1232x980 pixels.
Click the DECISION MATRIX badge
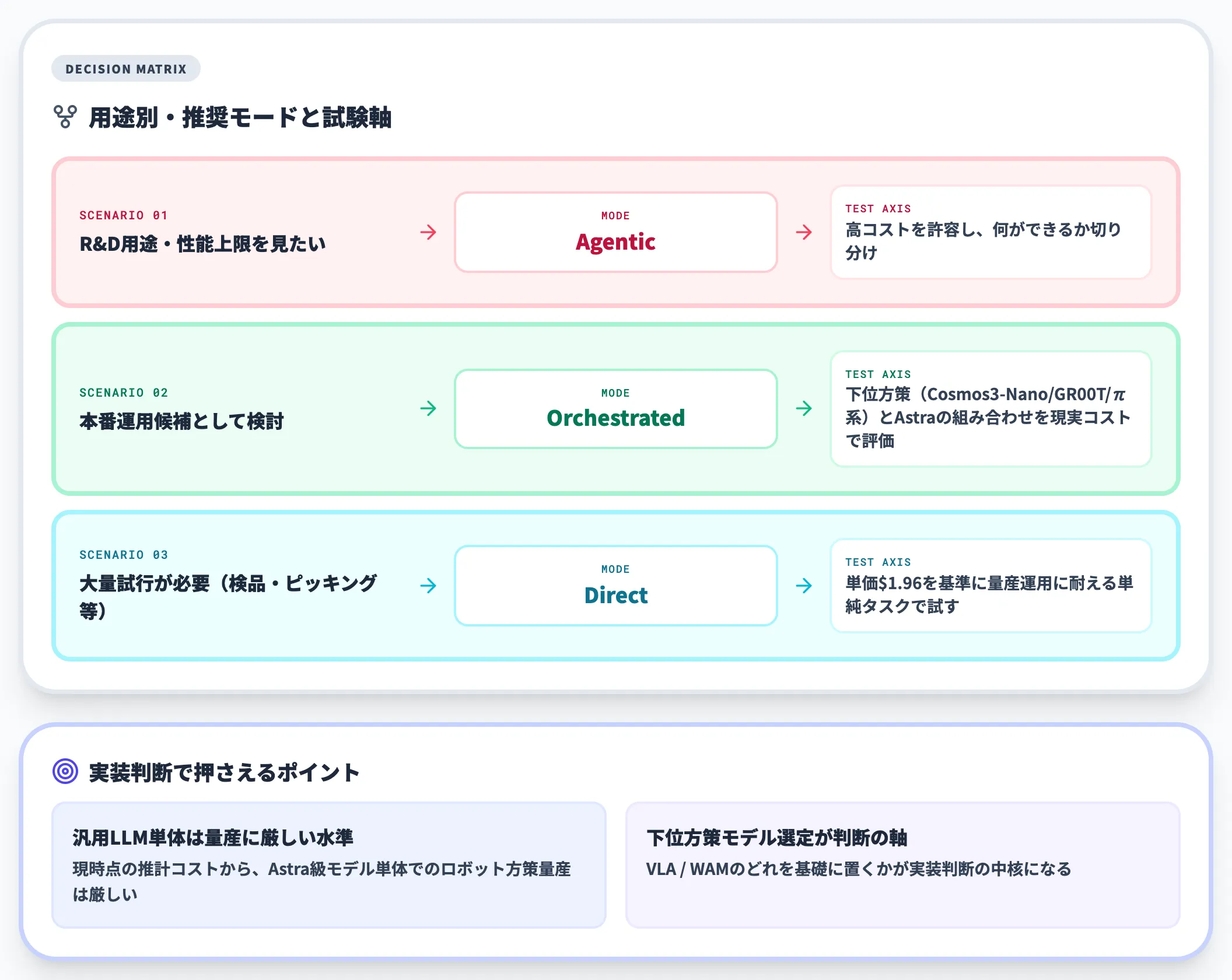[125, 69]
